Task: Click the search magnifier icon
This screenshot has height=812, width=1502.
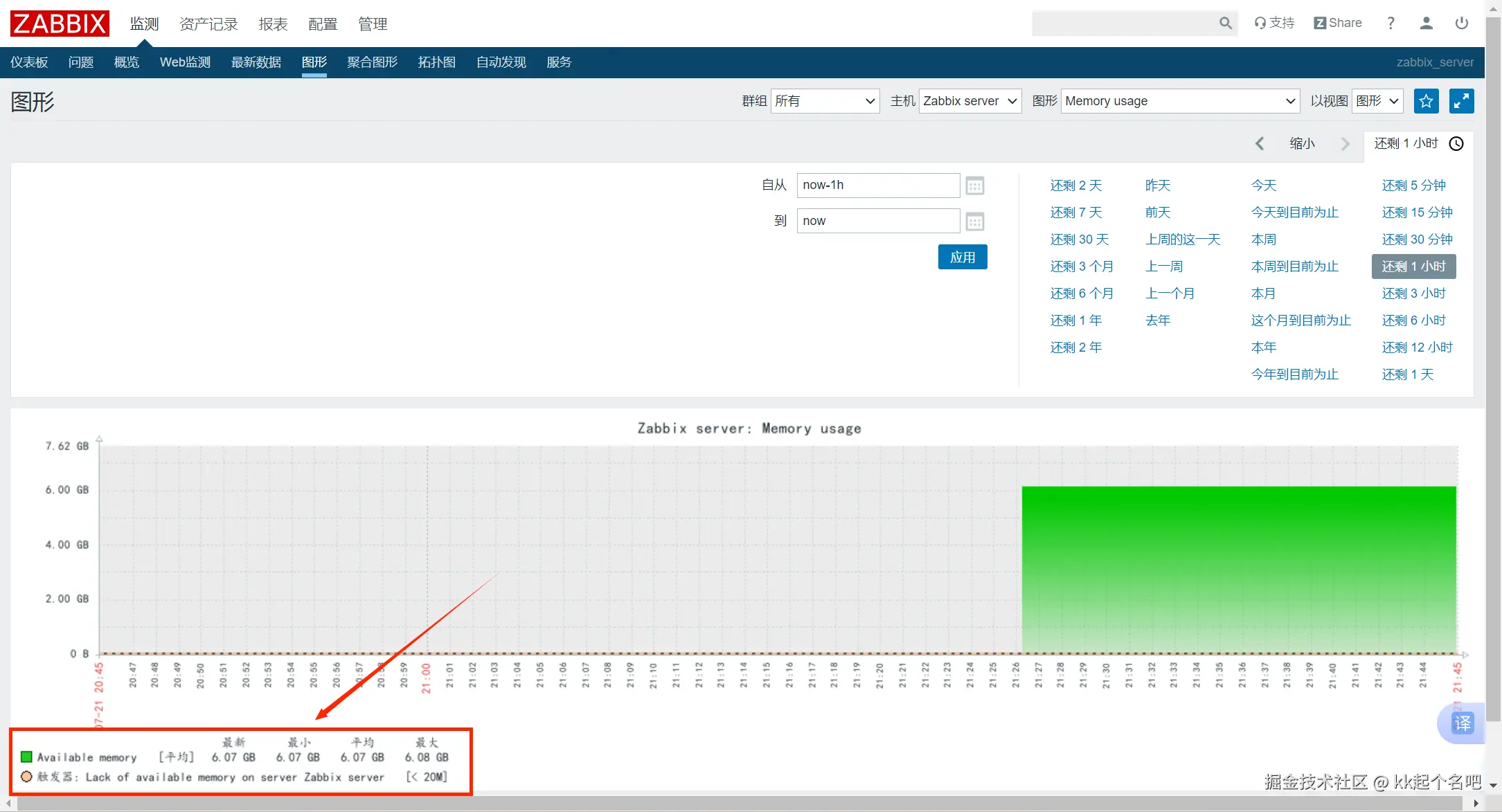Action: [x=1225, y=24]
